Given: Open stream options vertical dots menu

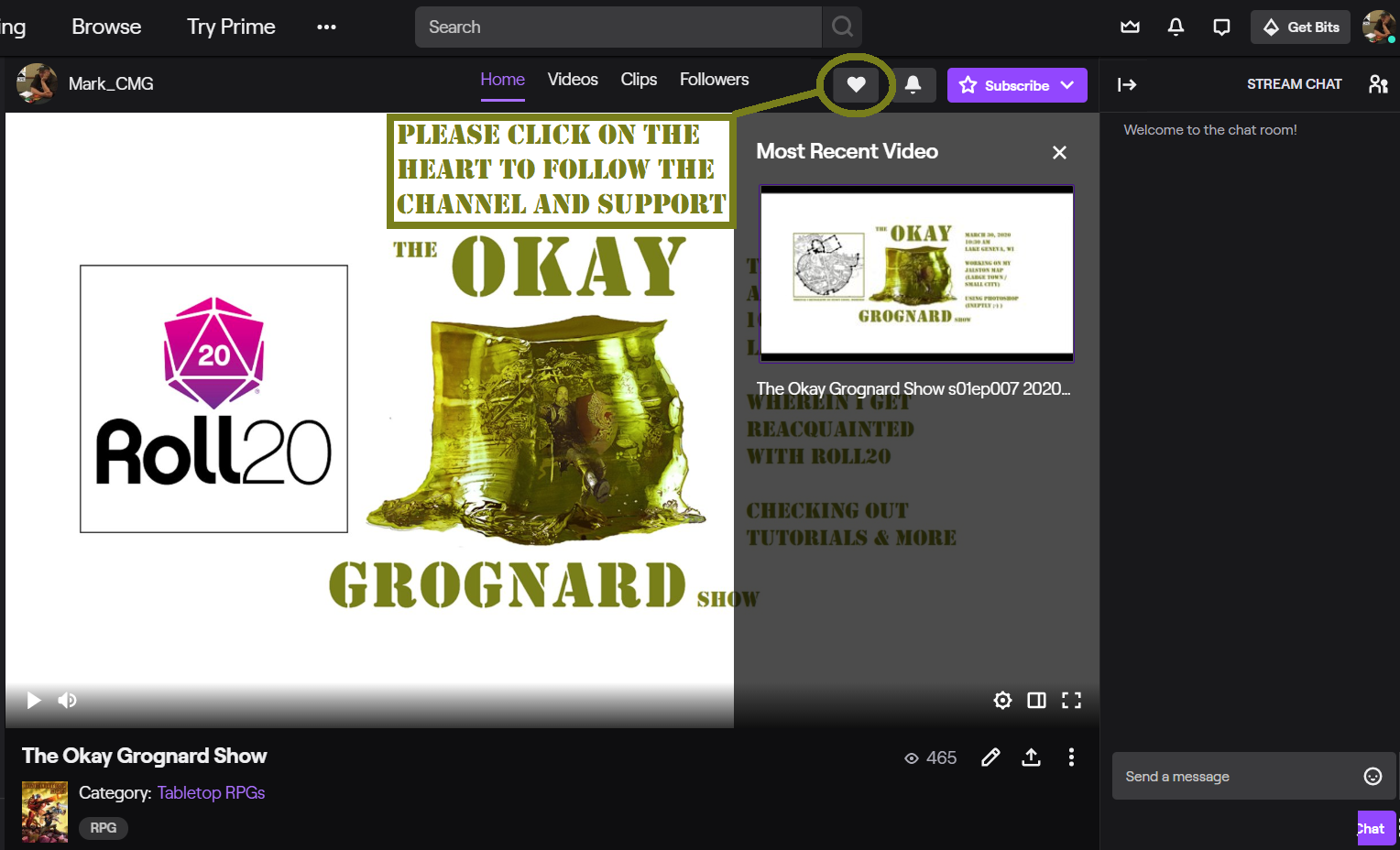Looking at the screenshot, I should [1071, 757].
